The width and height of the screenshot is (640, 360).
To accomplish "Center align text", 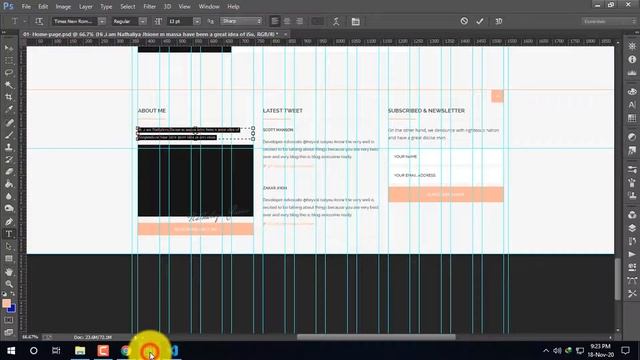I will pyautogui.click(x=287, y=21).
